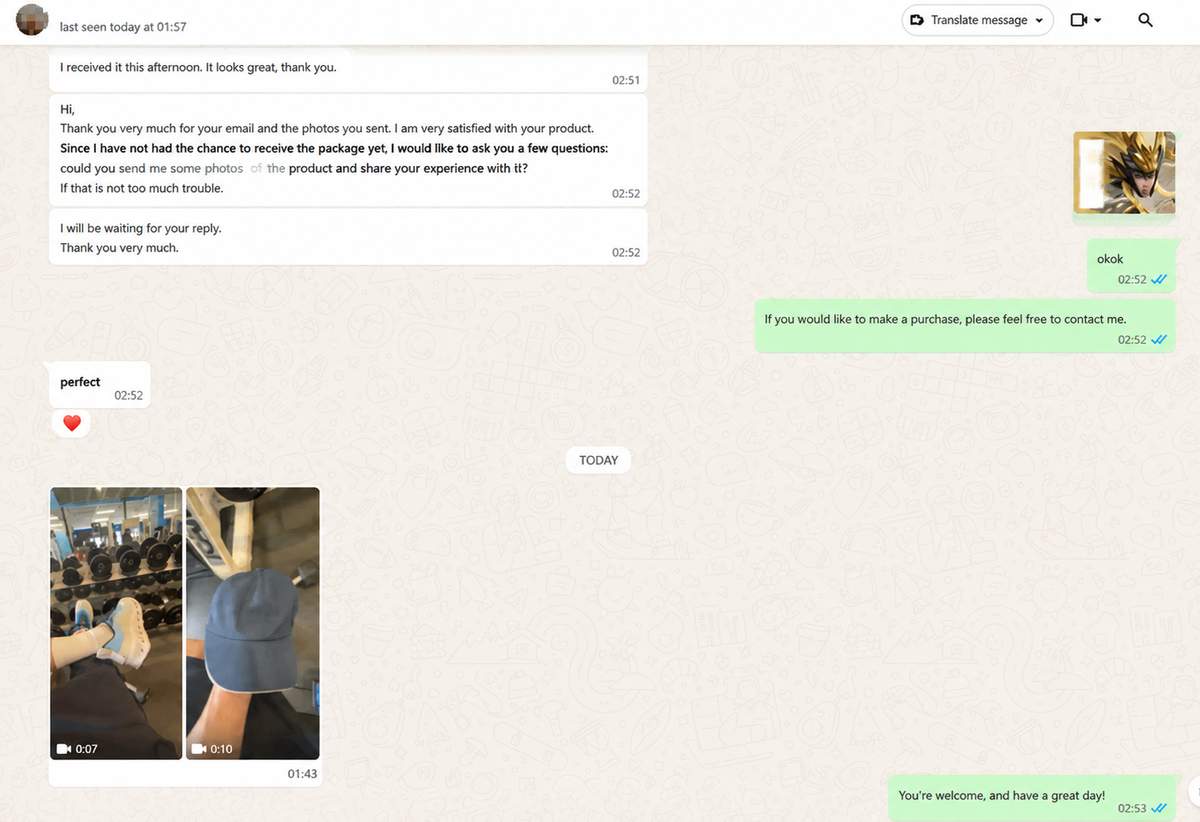Click the TODAY date separator badge
This screenshot has width=1200, height=822.
click(x=599, y=460)
